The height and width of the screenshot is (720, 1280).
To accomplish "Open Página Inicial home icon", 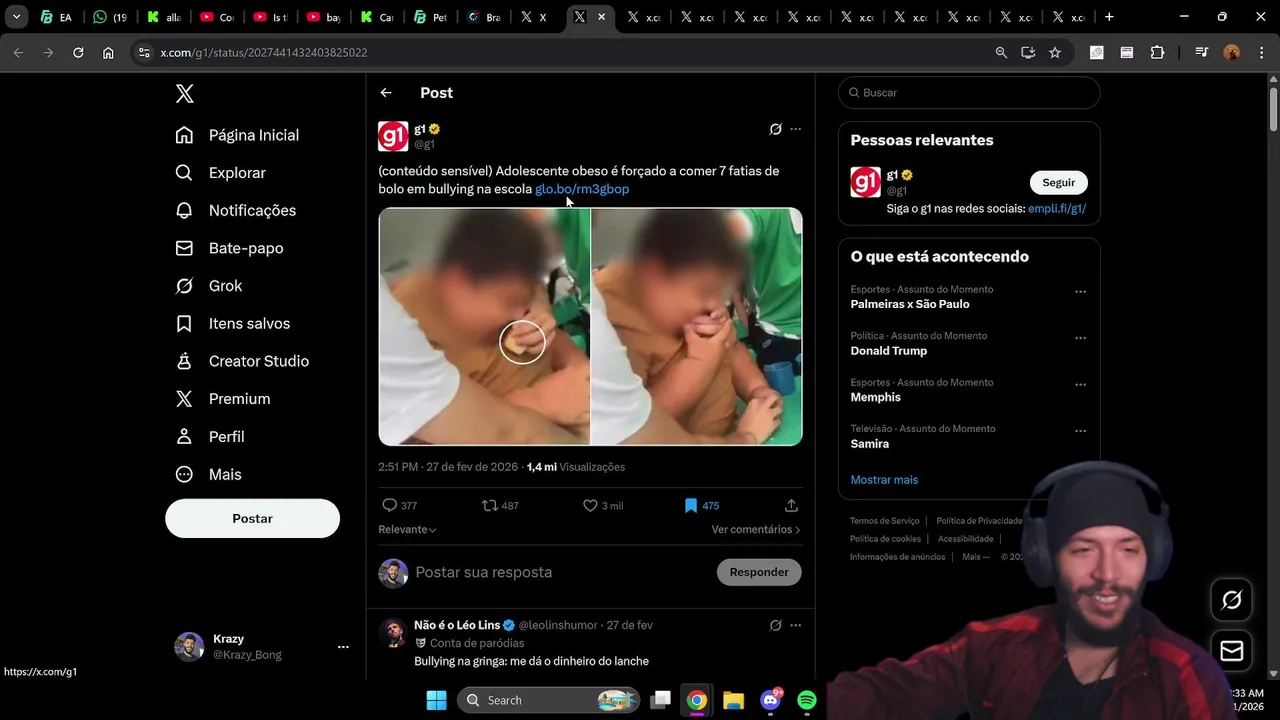I will pyautogui.click(x=184, y=135).
